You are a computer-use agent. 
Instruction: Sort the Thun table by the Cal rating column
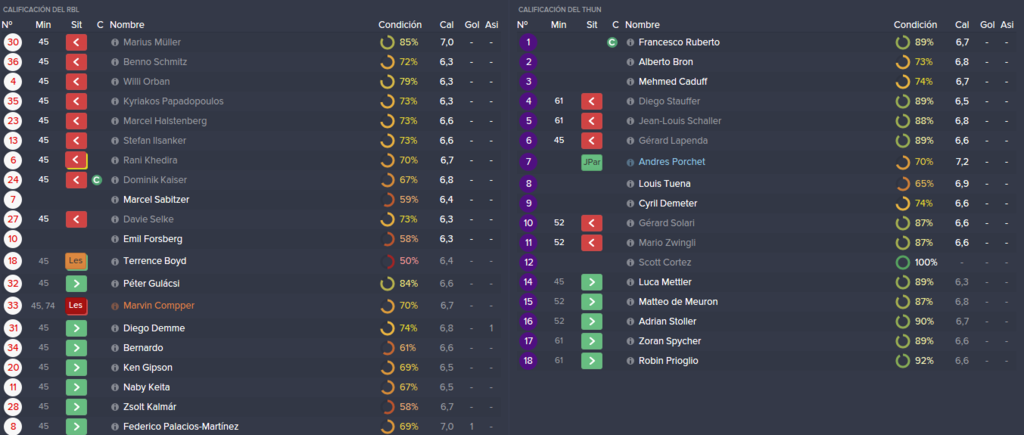click(962, 25)
